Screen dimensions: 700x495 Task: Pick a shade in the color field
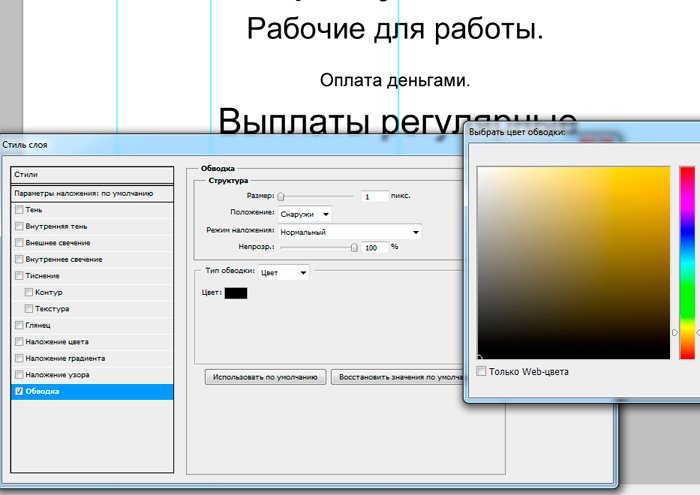pyautogui.click(x=572, y=262)
